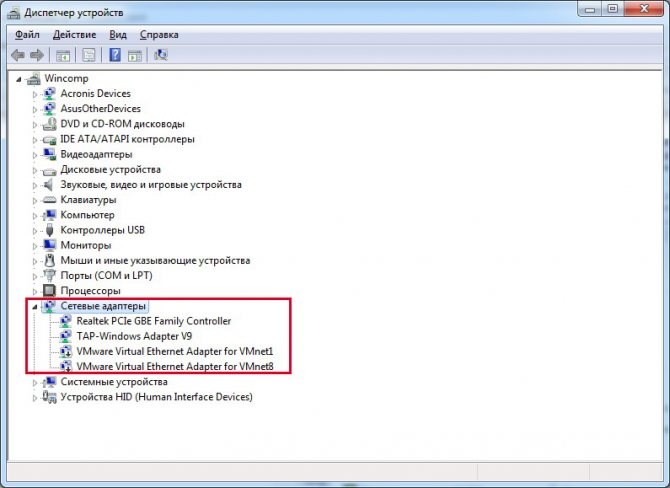Open the Справка menu
The height and width of the screenshot is (488, 670).
point(159,35)
